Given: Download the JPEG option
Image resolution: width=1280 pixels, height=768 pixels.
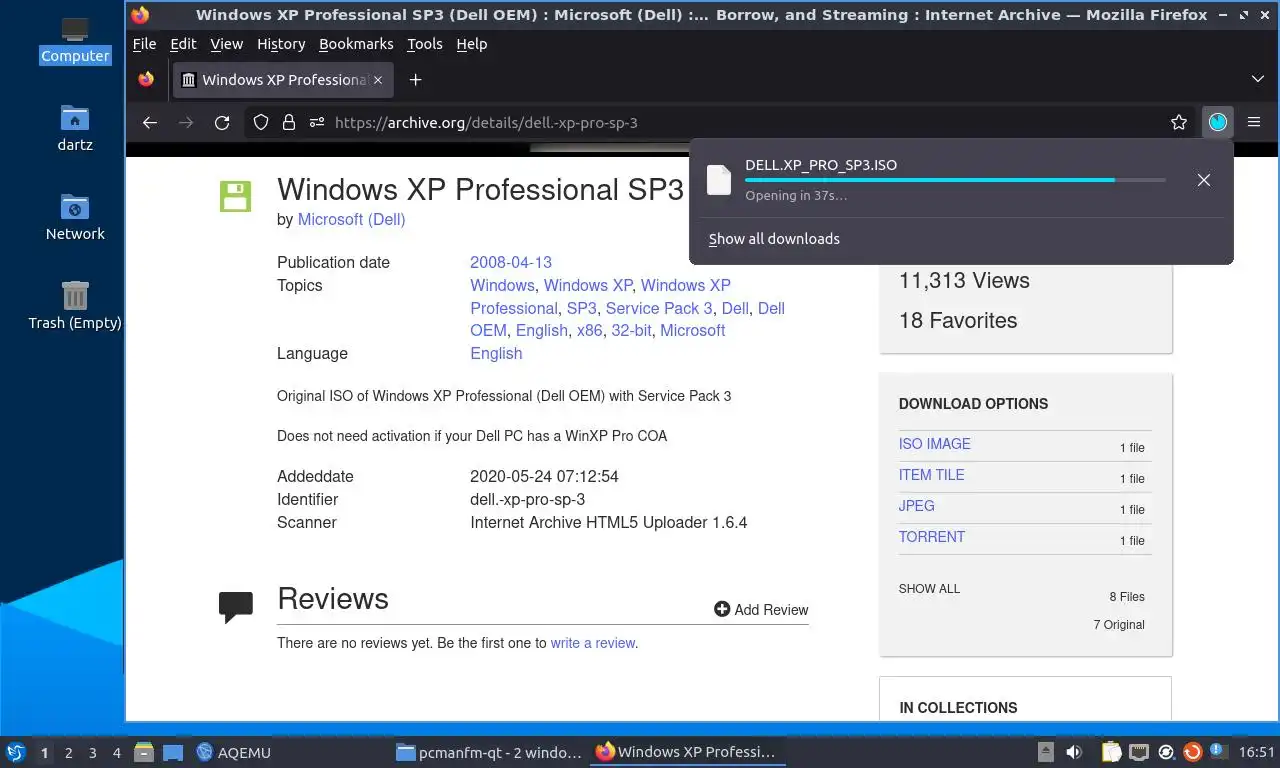Looking at the screenshot, I should pyautogui.click(x=916, y=506).
